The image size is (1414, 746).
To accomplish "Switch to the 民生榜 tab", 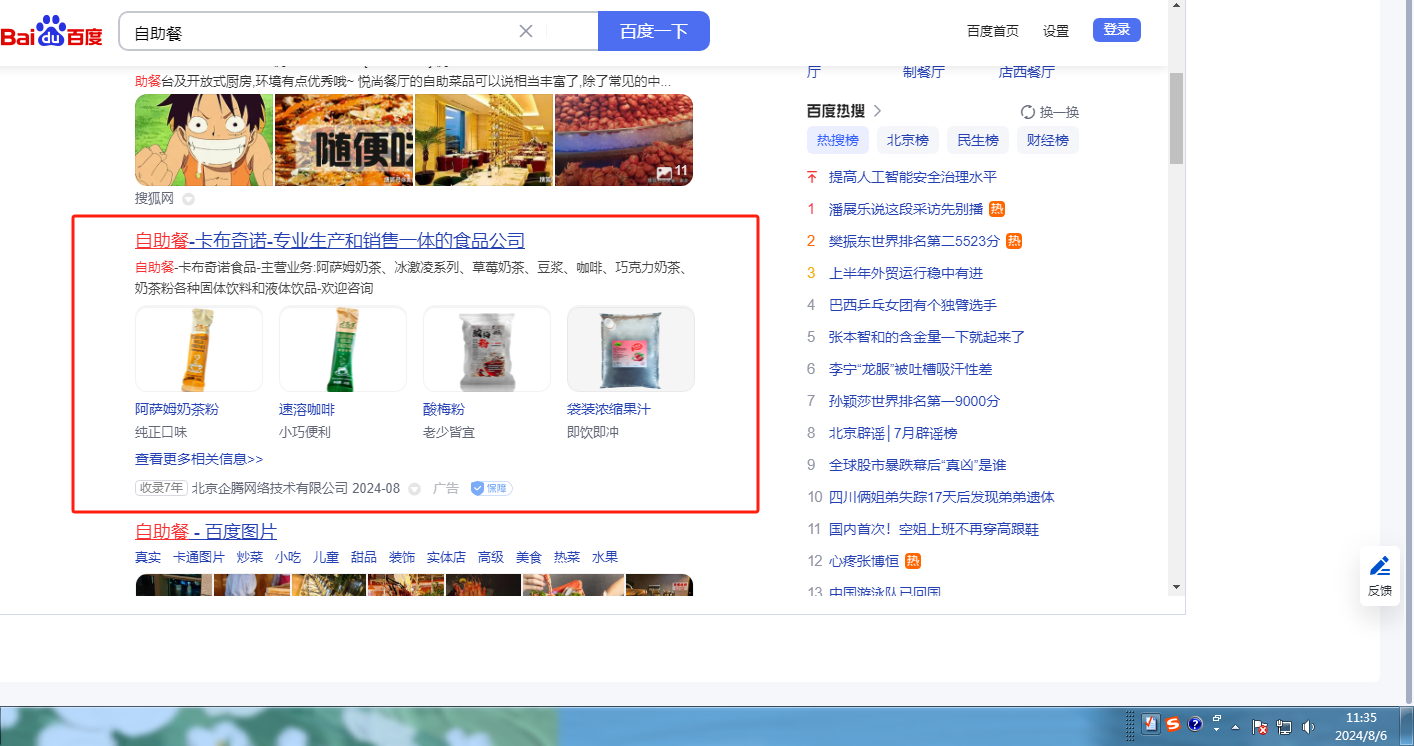I will point(978,140).
